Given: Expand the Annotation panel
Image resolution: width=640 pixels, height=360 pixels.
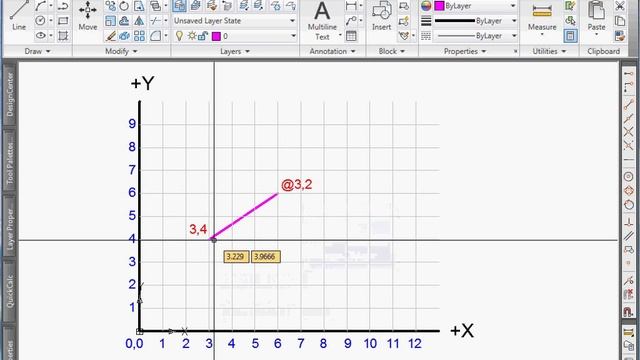Looking at the screenshot, I should (332, 51).
